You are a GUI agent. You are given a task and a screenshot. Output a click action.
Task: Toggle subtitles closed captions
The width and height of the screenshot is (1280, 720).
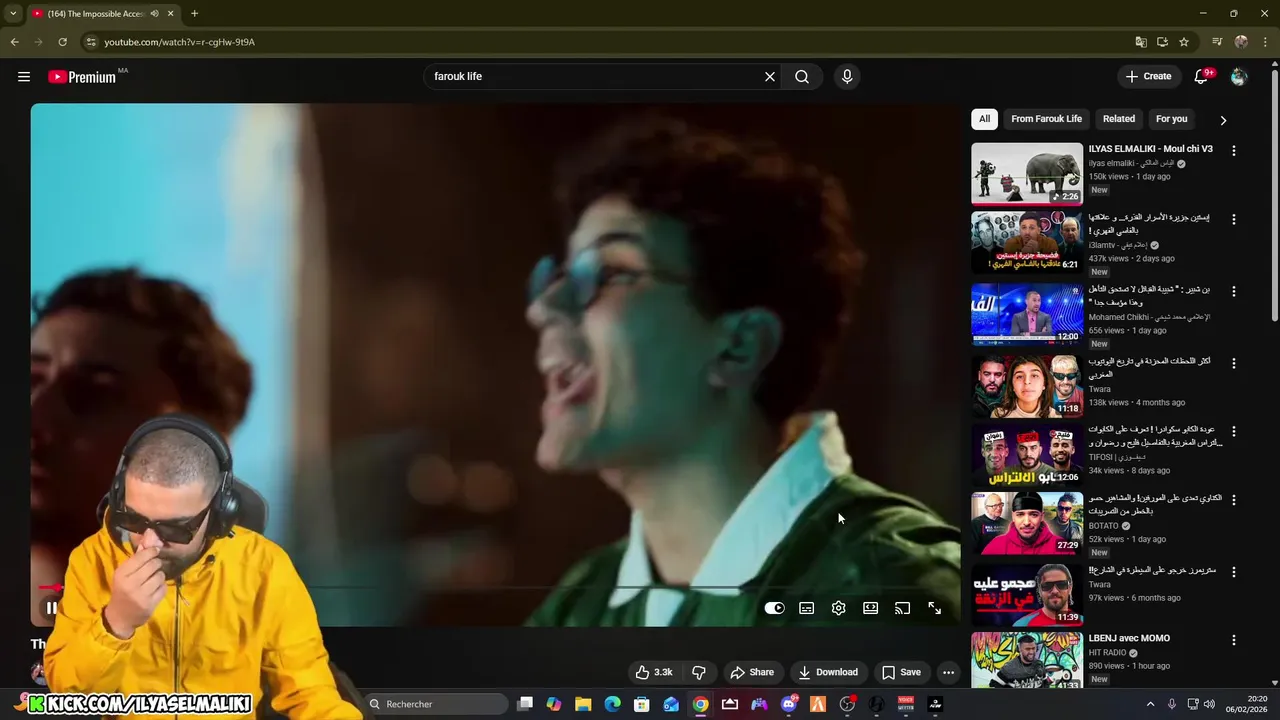click(x=807, y=608)
